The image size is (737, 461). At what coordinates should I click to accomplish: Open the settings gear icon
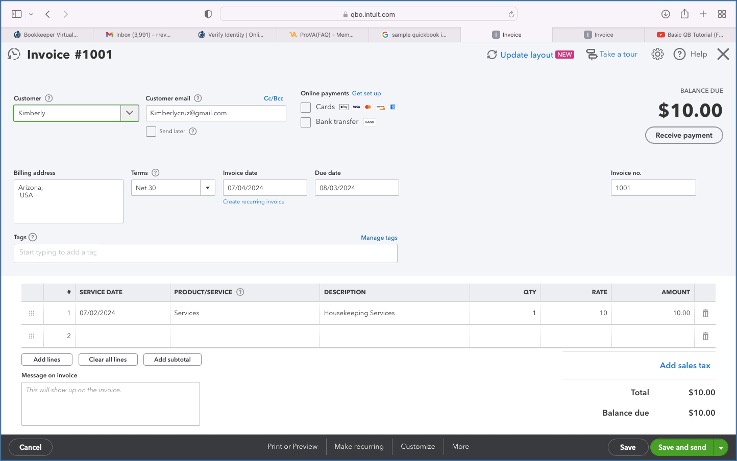(657, 55)
